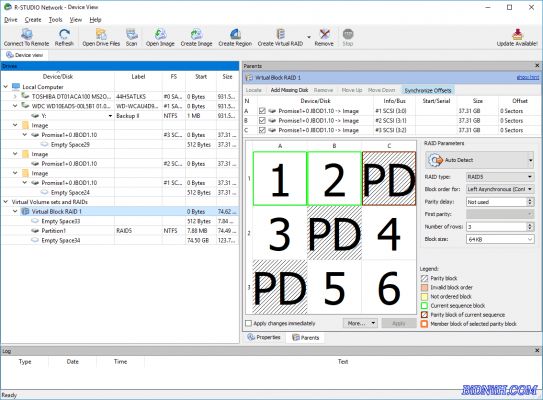Image resolution: width=543 pixels, height=400 pixels.
Task: Click the Auto Detect RAID parameters icon
Action: [436, 160]
